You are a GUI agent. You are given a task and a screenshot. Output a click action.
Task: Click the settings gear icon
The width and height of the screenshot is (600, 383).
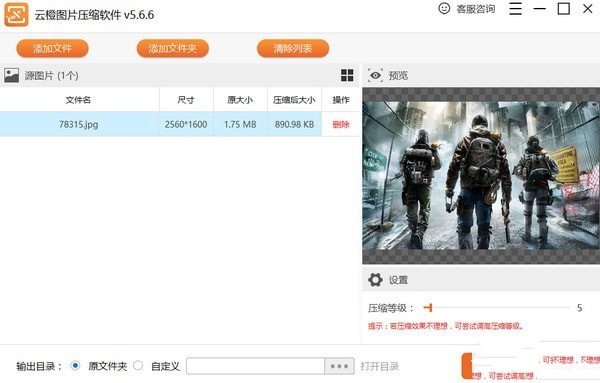point(375,280)
